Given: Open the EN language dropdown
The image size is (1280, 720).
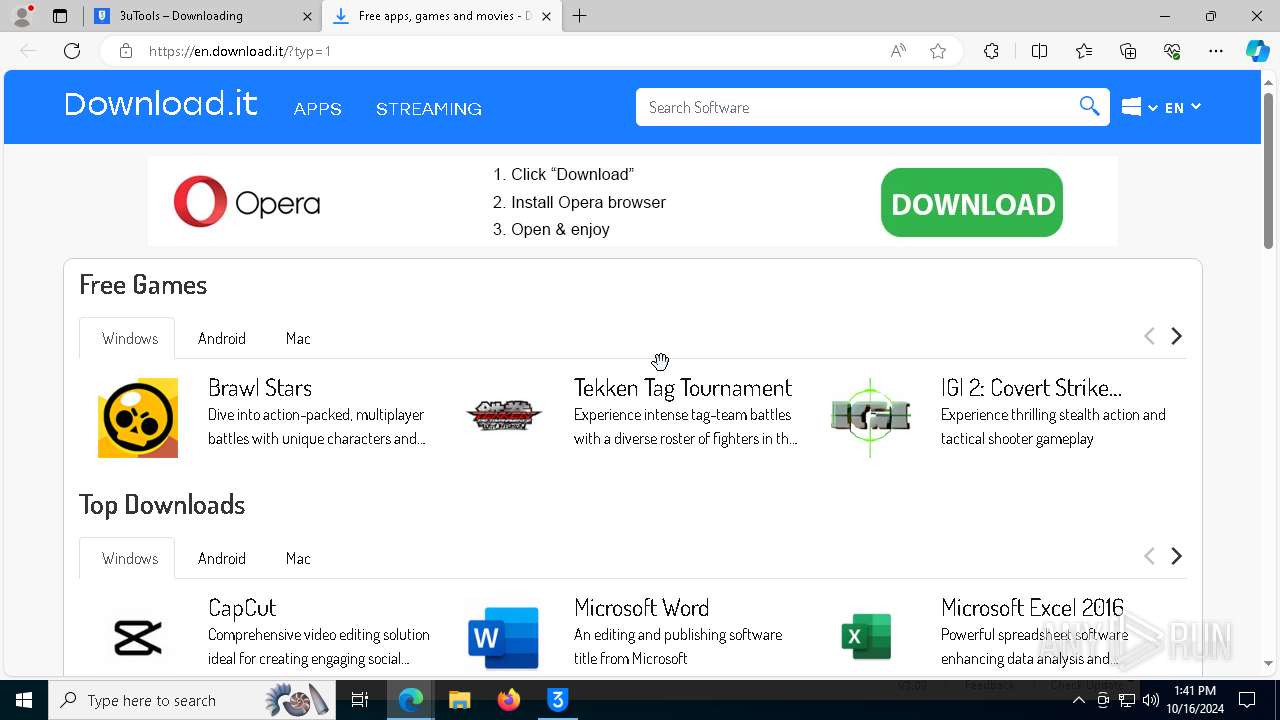Looking at the screenshot, I should click(1183, 107).
